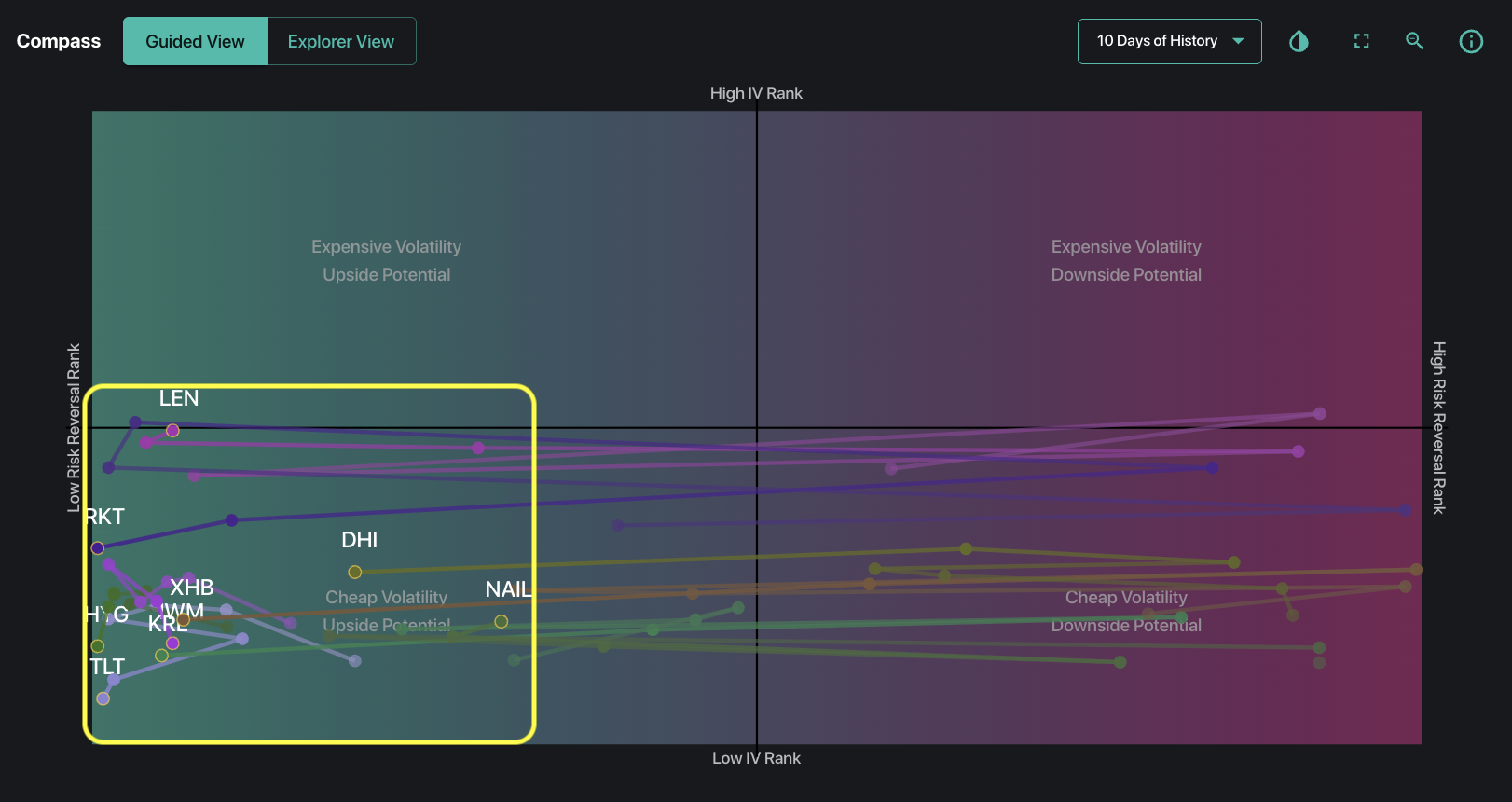Viewport: 1512px width, 802px height.
Task: Select the XHB ticker label
Action: coord(192,588)
